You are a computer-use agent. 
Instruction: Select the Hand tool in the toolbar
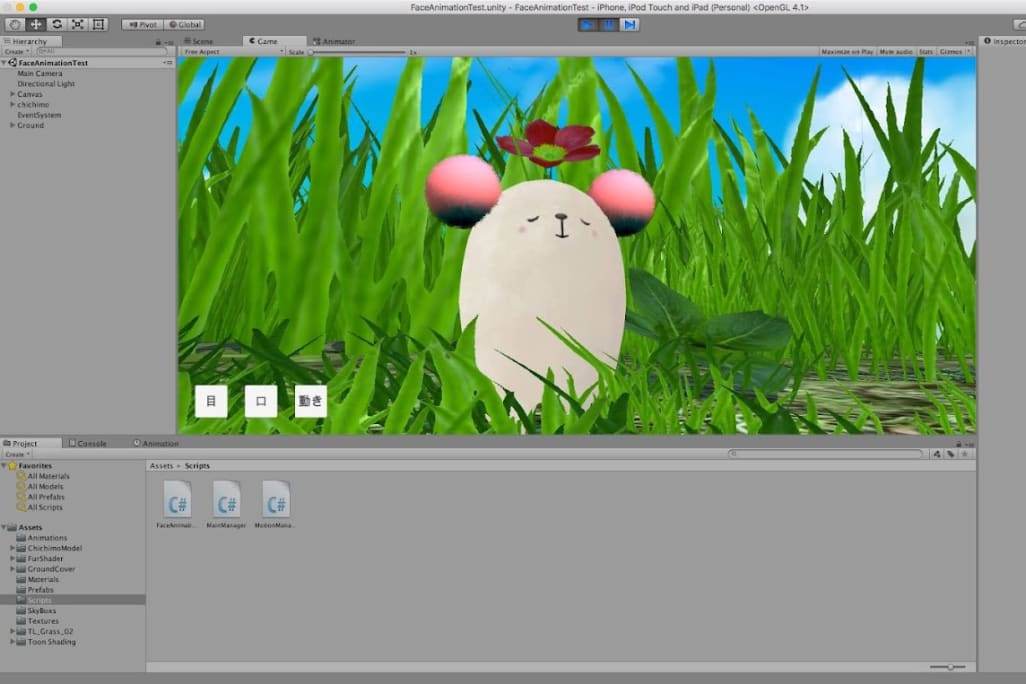pyautogui.click(x=16, y=24)
